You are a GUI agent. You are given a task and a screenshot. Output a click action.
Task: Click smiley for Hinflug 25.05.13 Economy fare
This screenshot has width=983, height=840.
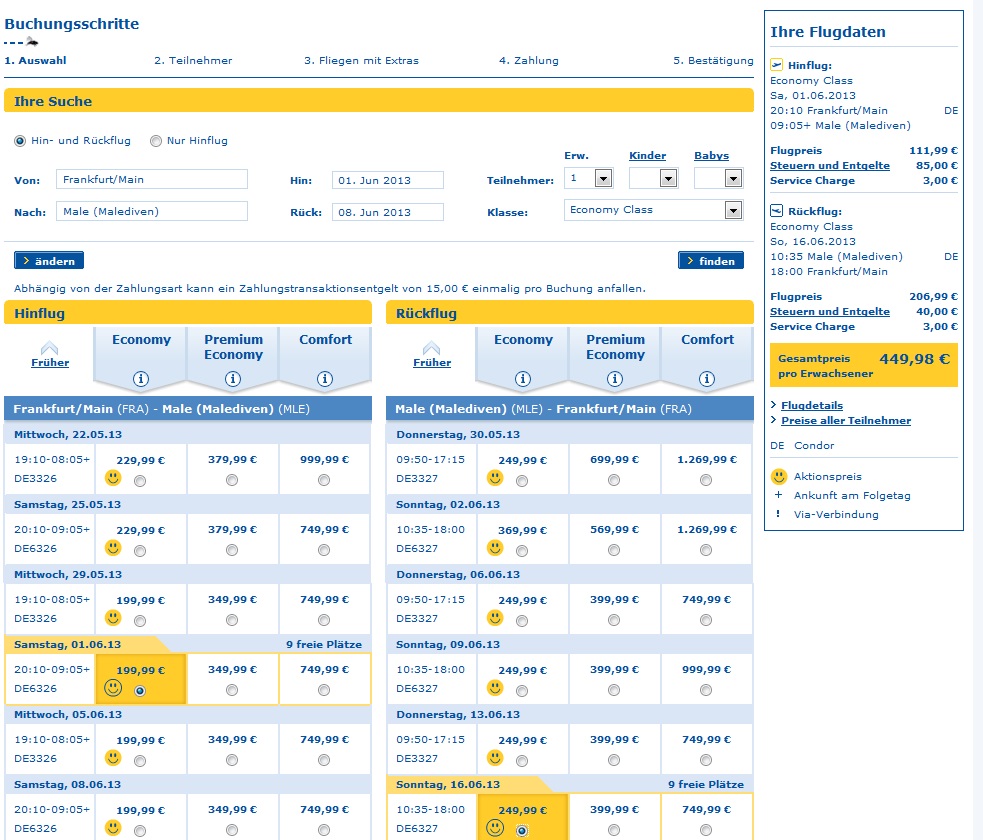(113, 549)
